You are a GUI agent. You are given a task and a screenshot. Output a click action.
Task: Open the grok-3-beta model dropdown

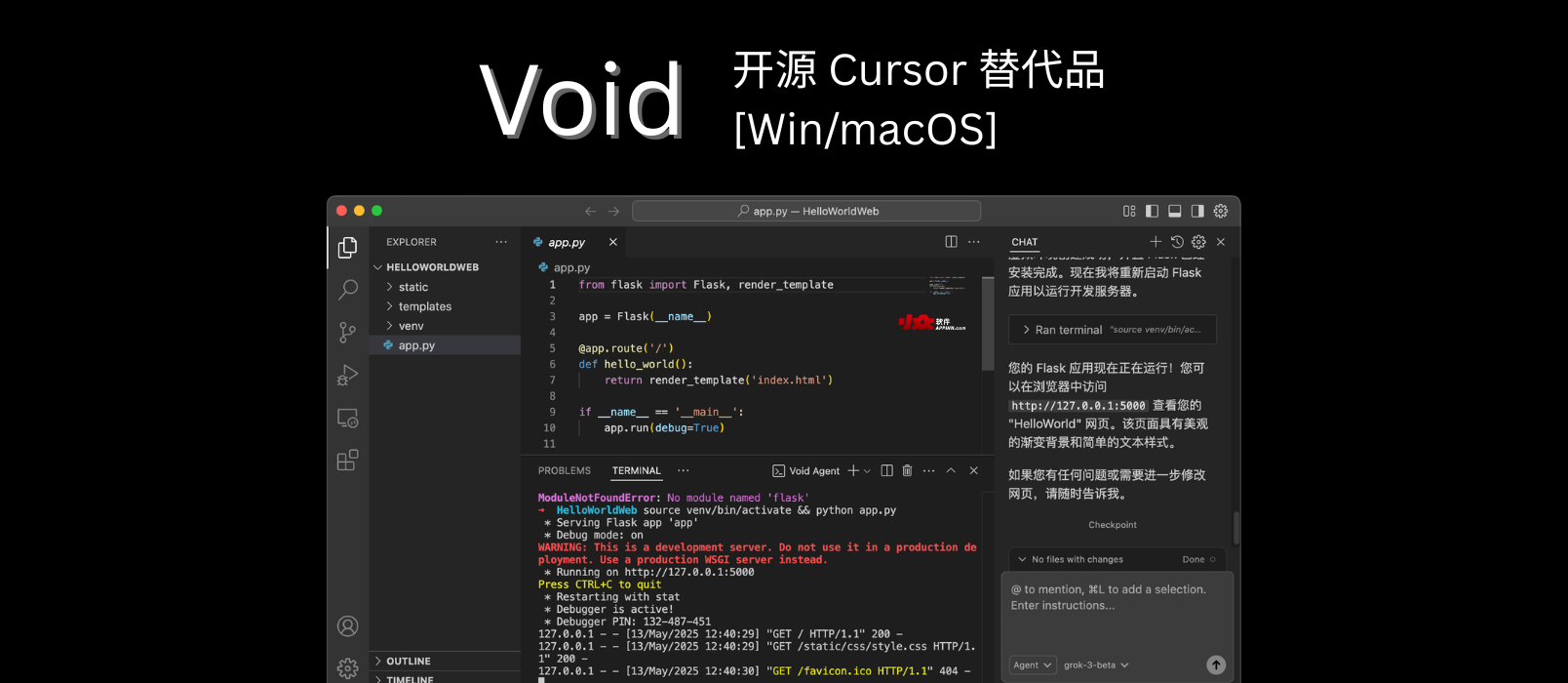click(1096, 665)
